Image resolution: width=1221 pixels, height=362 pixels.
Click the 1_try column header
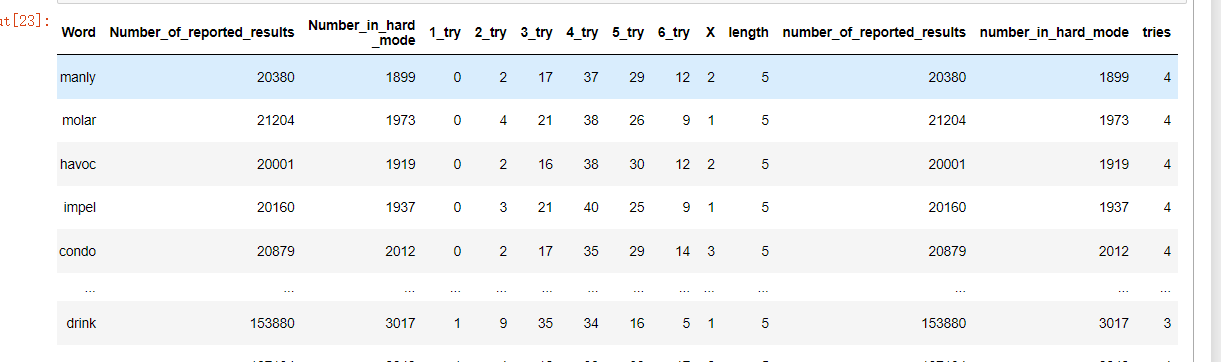pos(445,33)
